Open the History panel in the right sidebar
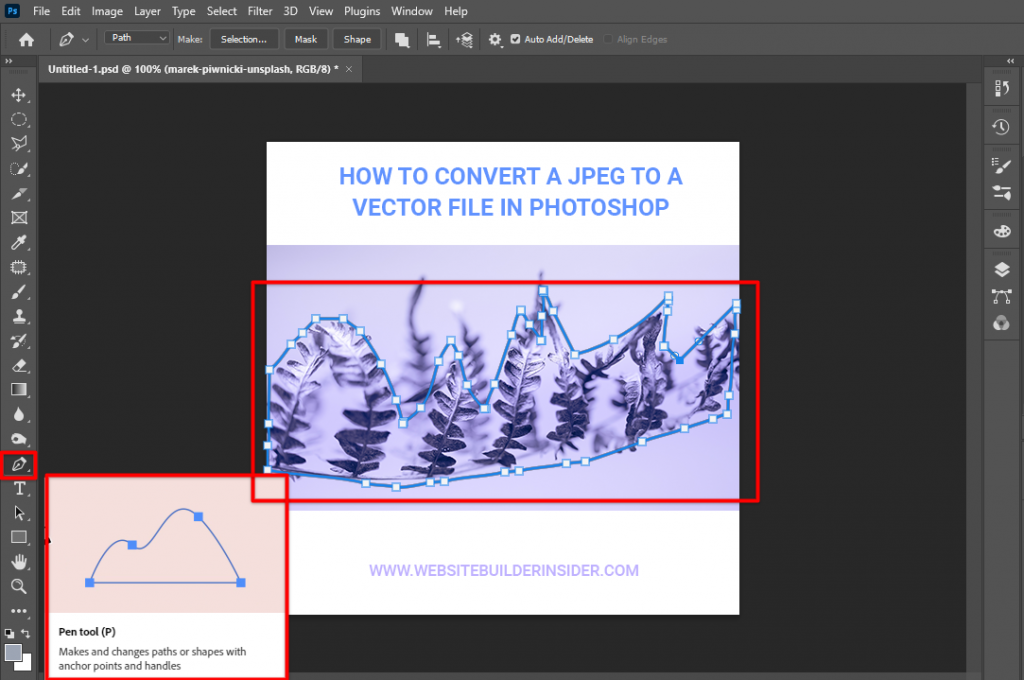The height and width of the screenshot is (680, 1024). pos(1001,126)
